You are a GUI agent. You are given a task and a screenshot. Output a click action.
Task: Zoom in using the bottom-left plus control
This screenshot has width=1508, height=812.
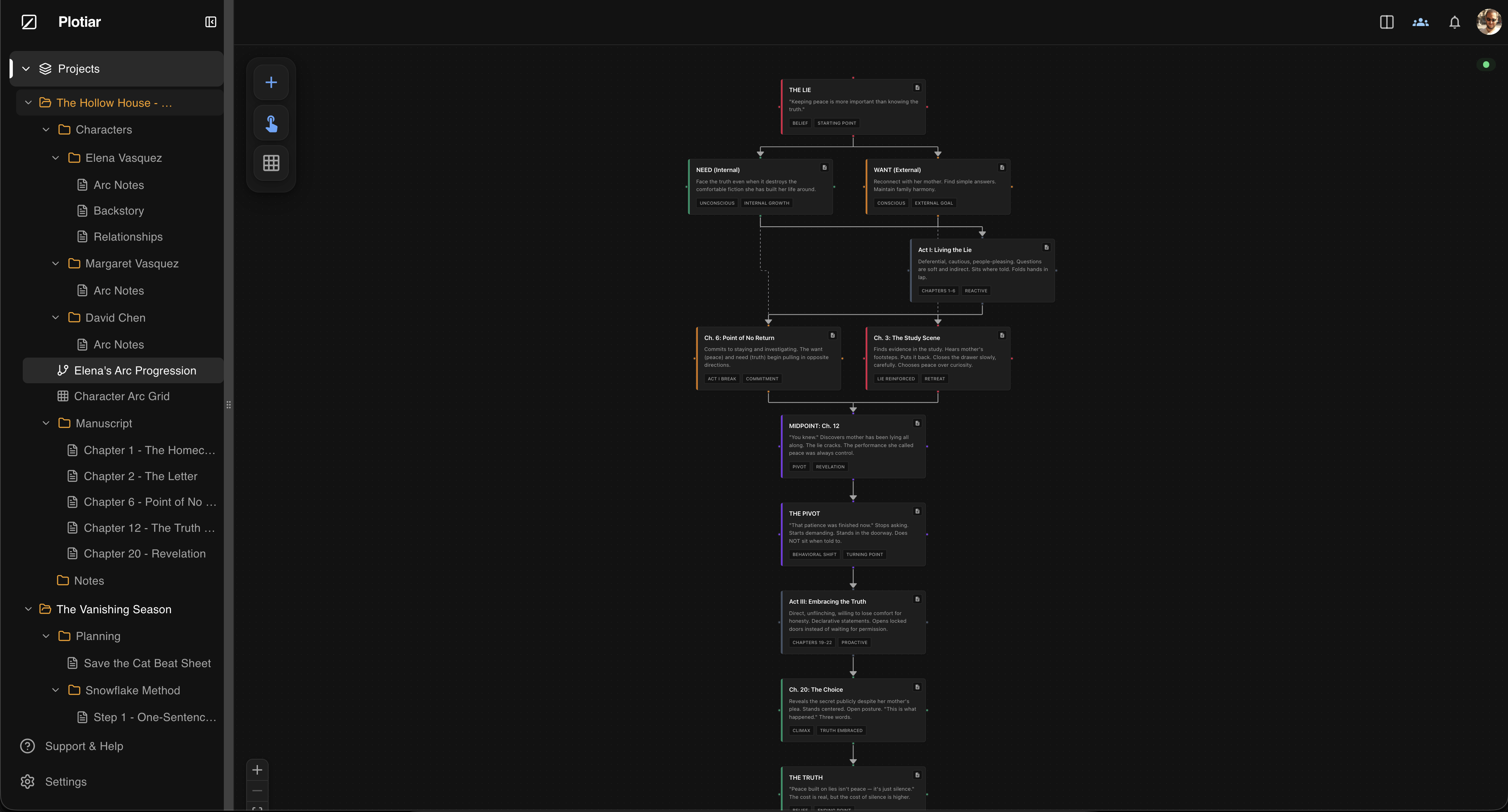[x=257, y=770]
